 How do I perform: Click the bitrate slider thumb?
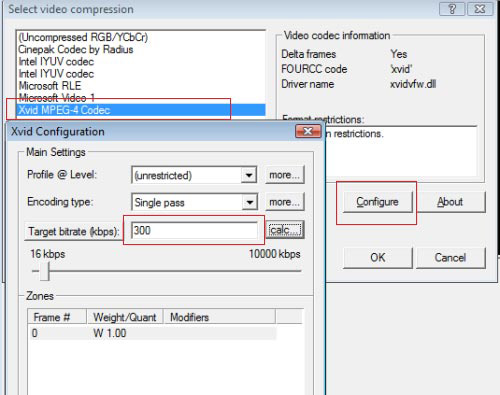coord(45,271)
